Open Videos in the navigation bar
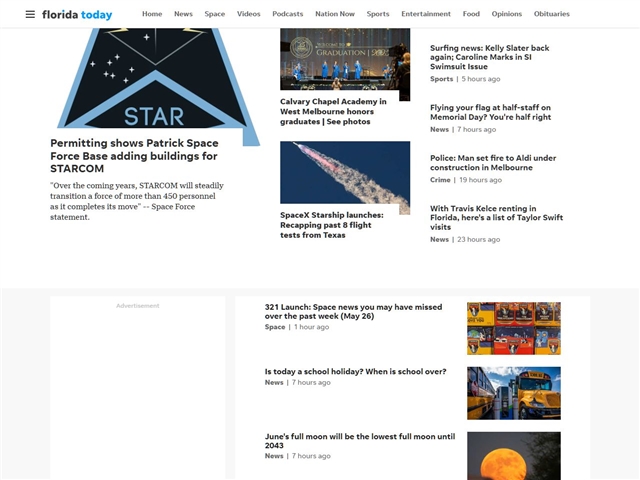The height and width of the screenshot is (480, 640). point(249,14)
